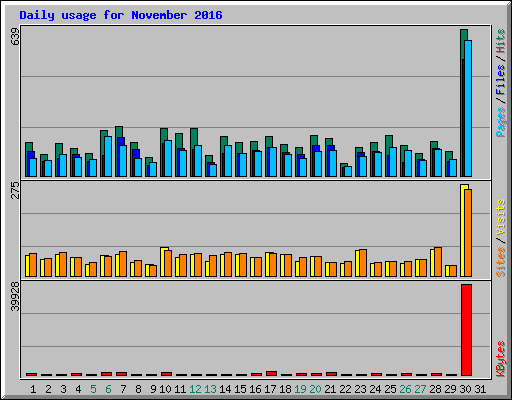Viewport: 512px width, 400px height.
Task: Click the green hits bar for day 7
Action: 119,132
